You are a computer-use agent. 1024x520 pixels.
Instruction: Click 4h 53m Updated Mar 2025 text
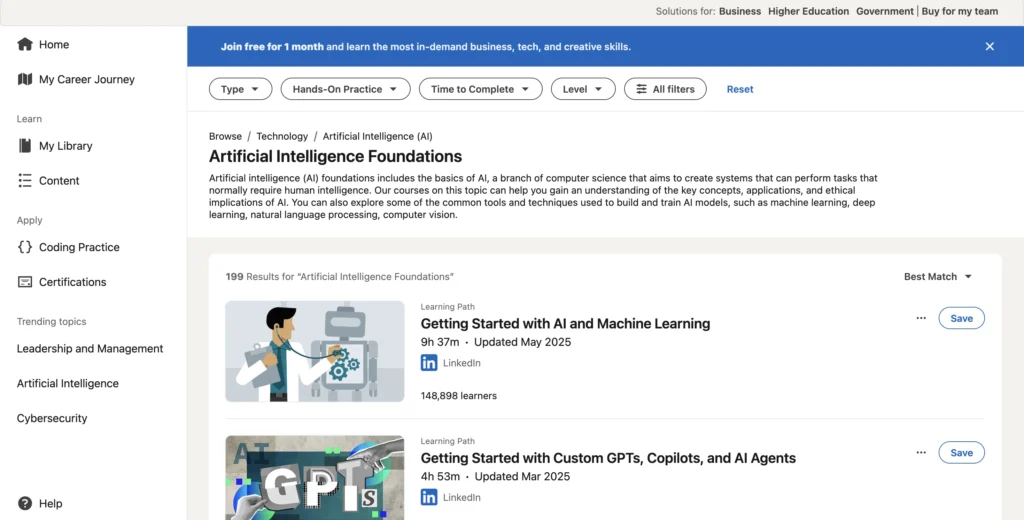pos(495,476)
